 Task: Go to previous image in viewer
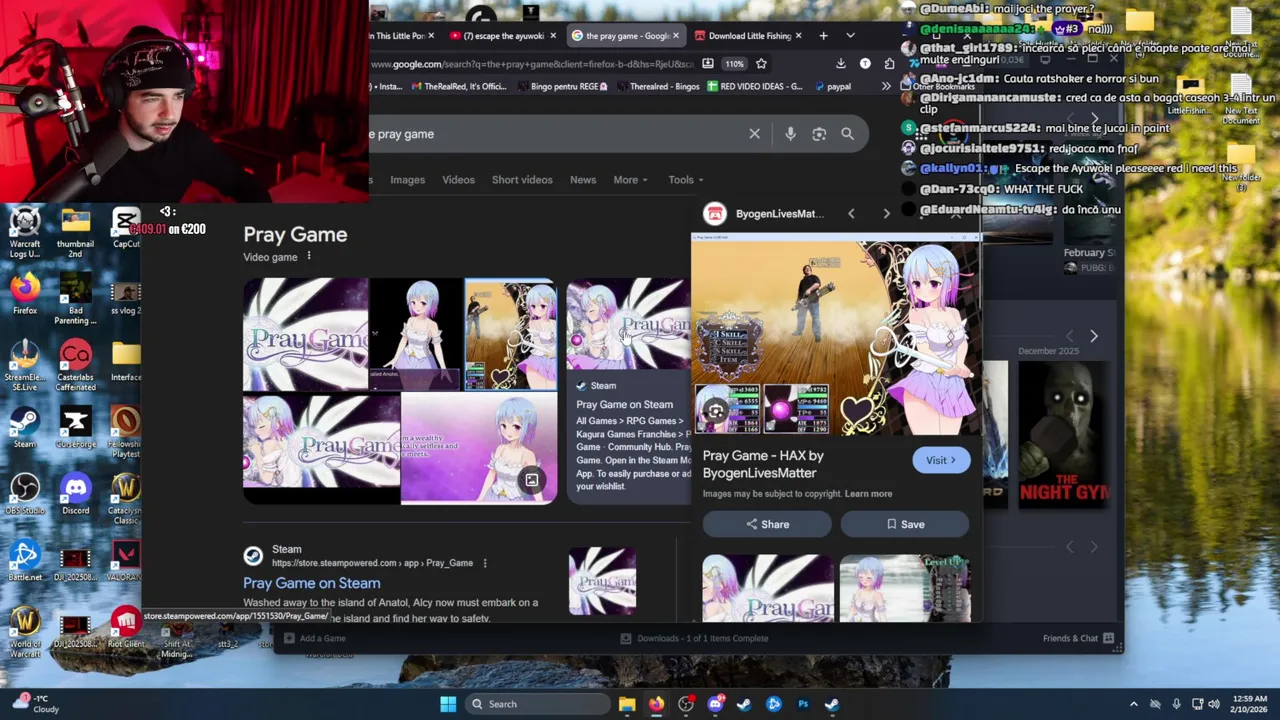point(851,213)
